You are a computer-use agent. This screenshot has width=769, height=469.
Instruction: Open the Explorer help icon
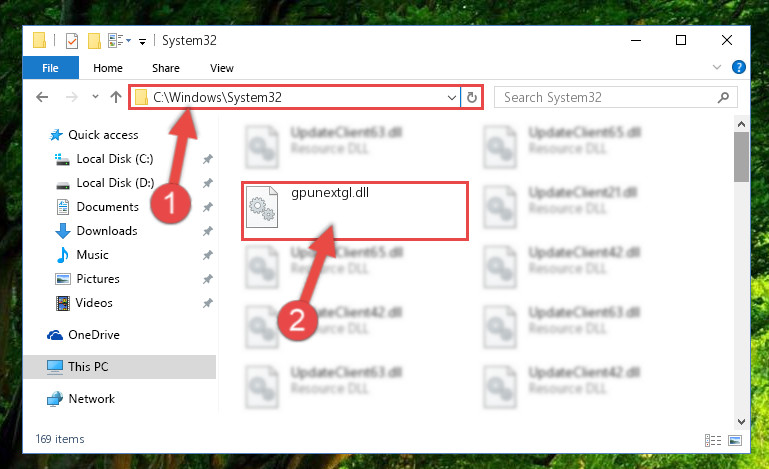click(x=738, y=67)
